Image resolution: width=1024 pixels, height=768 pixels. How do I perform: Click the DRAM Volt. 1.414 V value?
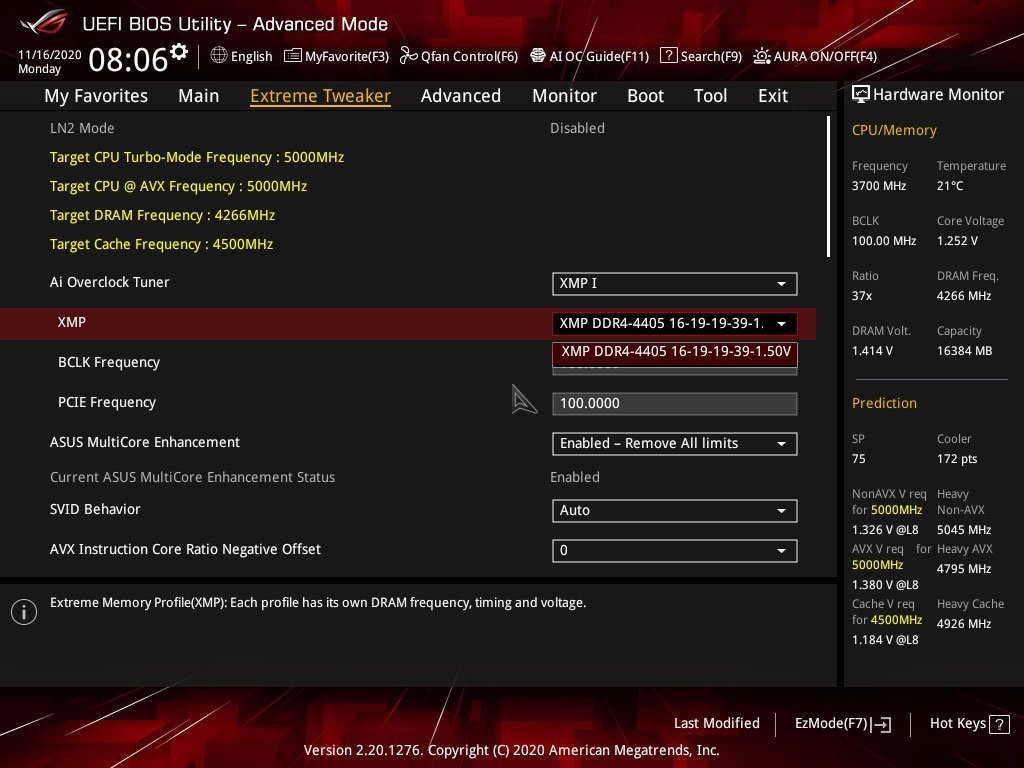pos(872,351)
